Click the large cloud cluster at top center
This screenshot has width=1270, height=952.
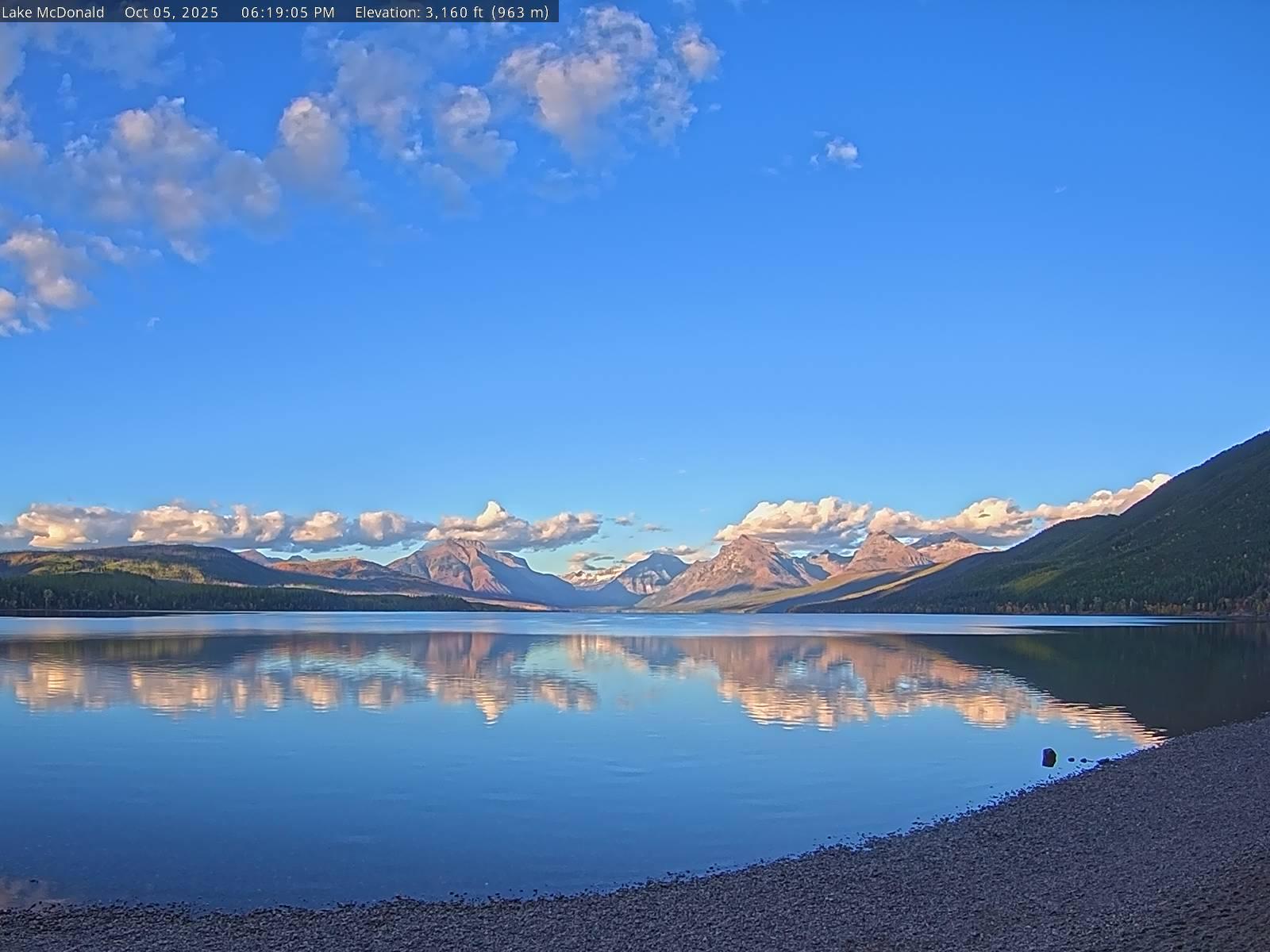(587, 79)
